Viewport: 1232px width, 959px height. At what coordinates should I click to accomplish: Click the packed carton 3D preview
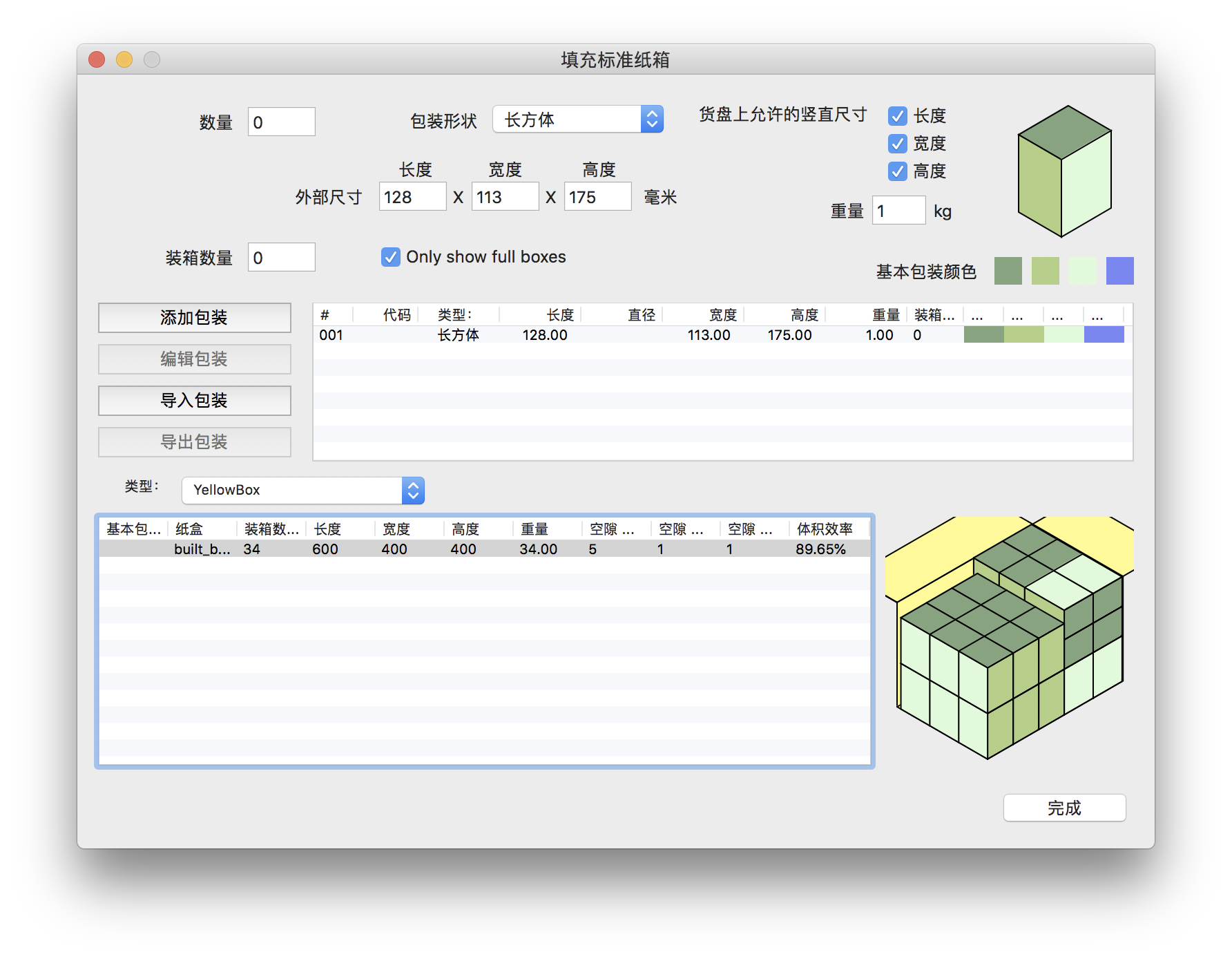pyautogui.click(x=1009, y=638)
